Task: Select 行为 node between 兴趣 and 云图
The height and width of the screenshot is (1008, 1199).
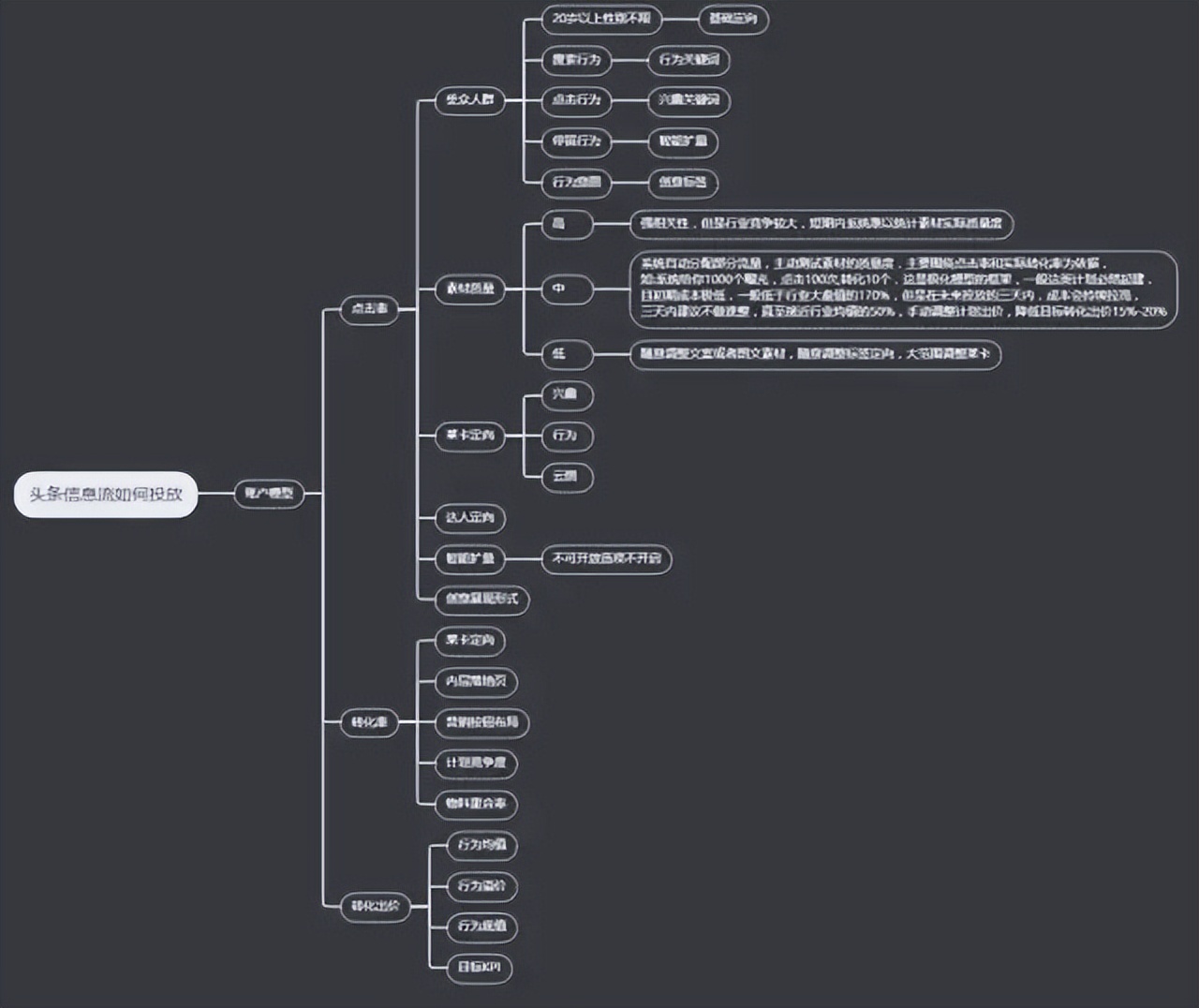Action: click(568, 436)
